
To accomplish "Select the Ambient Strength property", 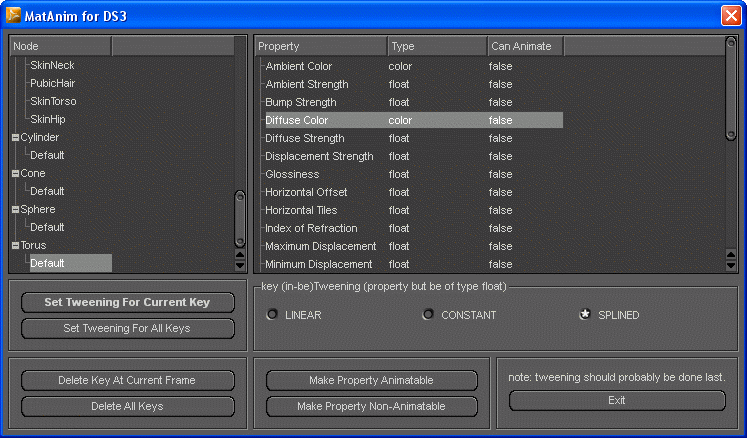I will (x=307, y=84).
